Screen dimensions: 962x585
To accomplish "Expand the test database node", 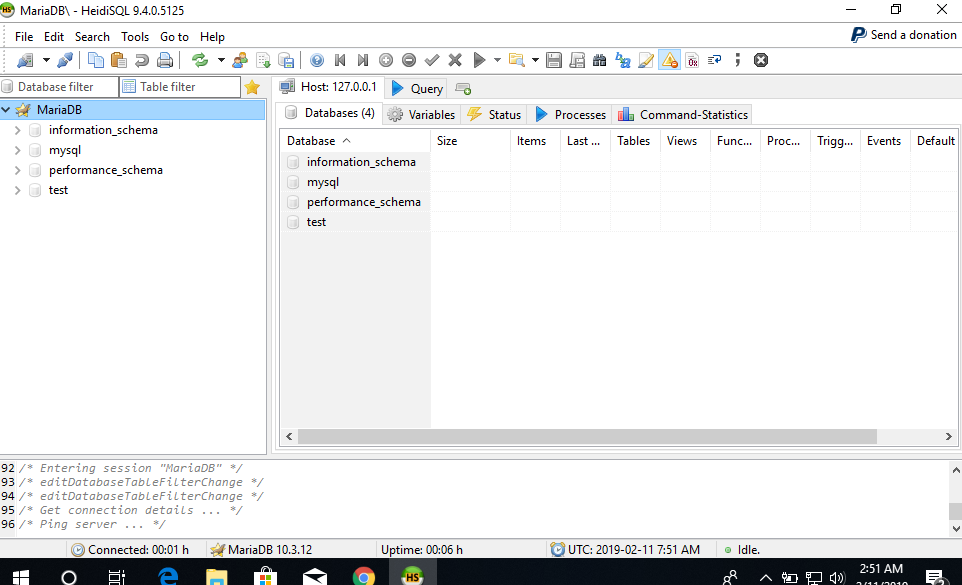I will (x=17, y=190).
